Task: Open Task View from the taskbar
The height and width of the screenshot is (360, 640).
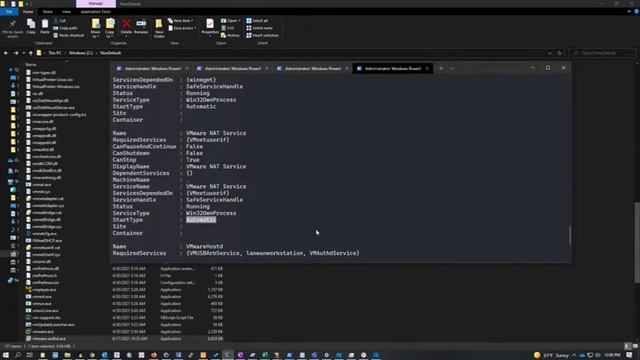Action: 29,355
